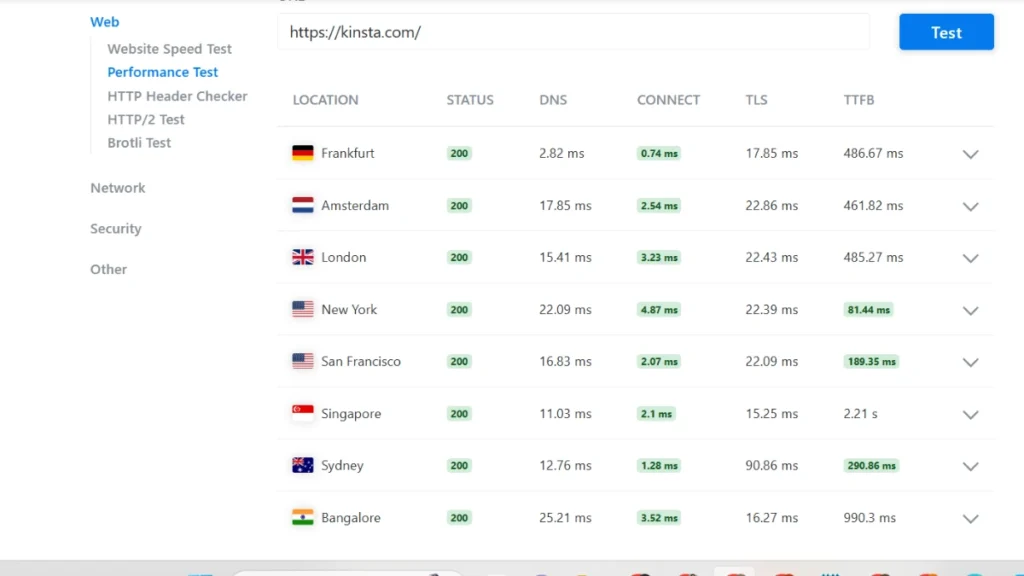Click the URL input showing kinsta.com

[573, 32]
